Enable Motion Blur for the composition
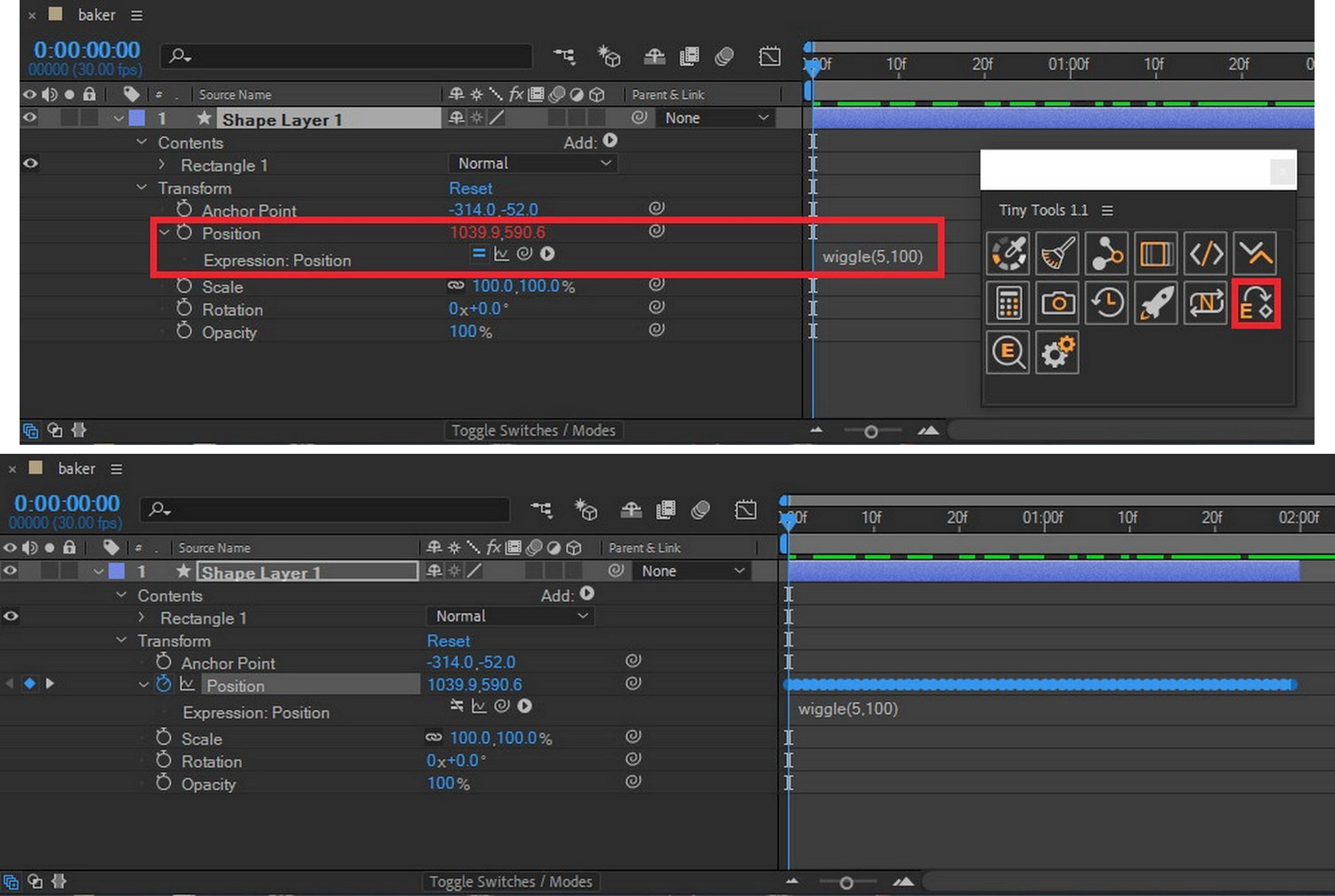 coord(724,55)
